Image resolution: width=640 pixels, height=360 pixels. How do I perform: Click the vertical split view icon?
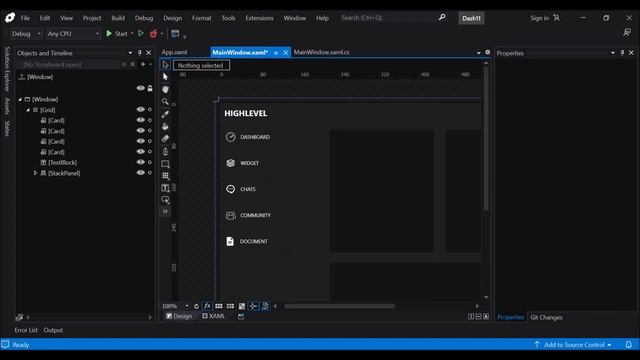pyautogui.click(x=471, y=316)
